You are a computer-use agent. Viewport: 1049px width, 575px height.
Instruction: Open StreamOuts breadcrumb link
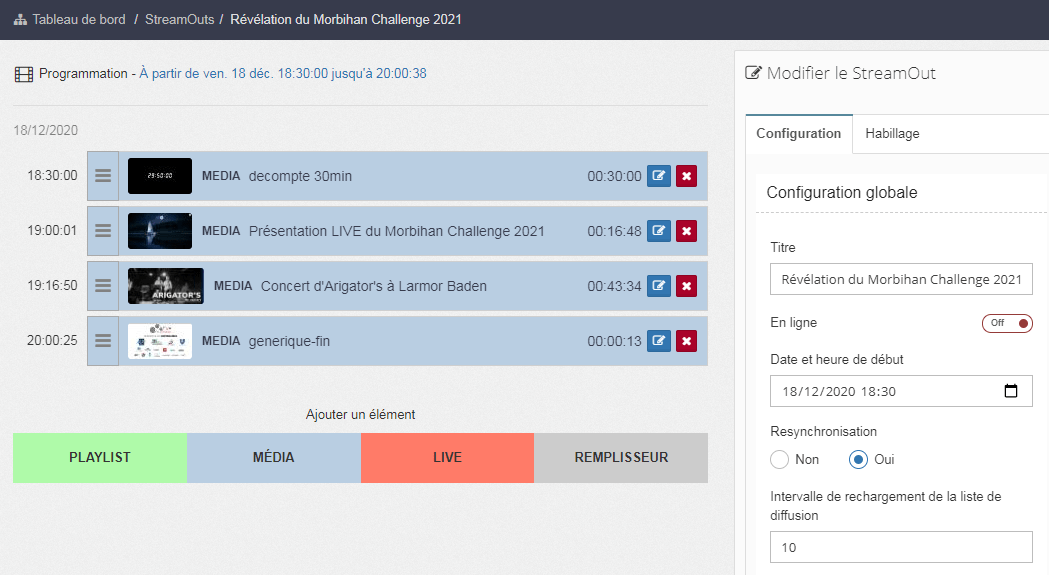click(179, 19)
